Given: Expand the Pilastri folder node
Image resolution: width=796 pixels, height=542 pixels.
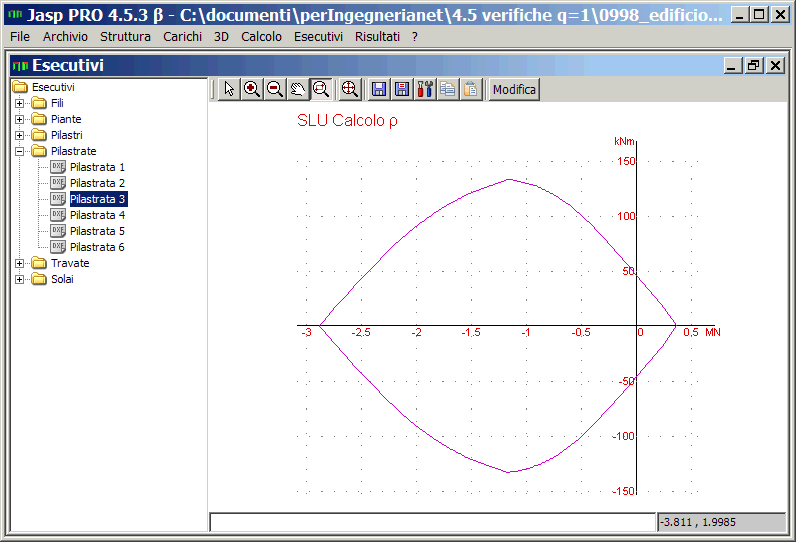Looking at the screenshot, I should pos(19,136).
